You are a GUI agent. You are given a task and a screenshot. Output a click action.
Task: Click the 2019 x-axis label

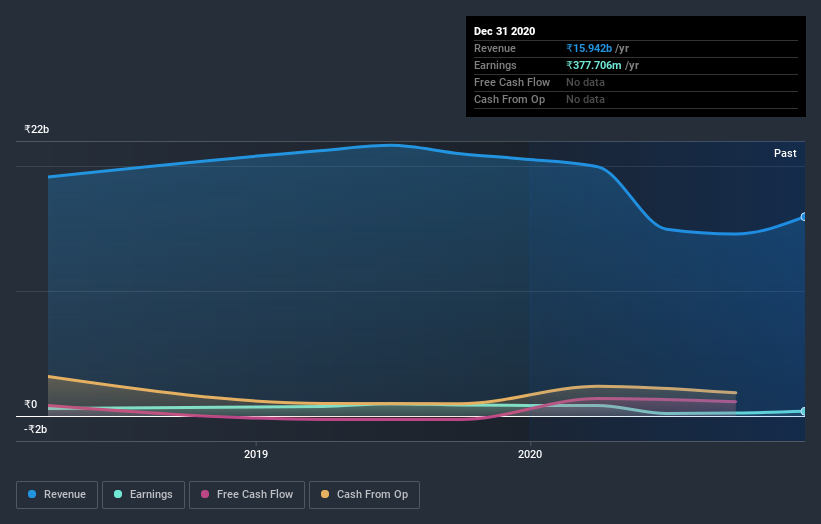pos(256,454)
